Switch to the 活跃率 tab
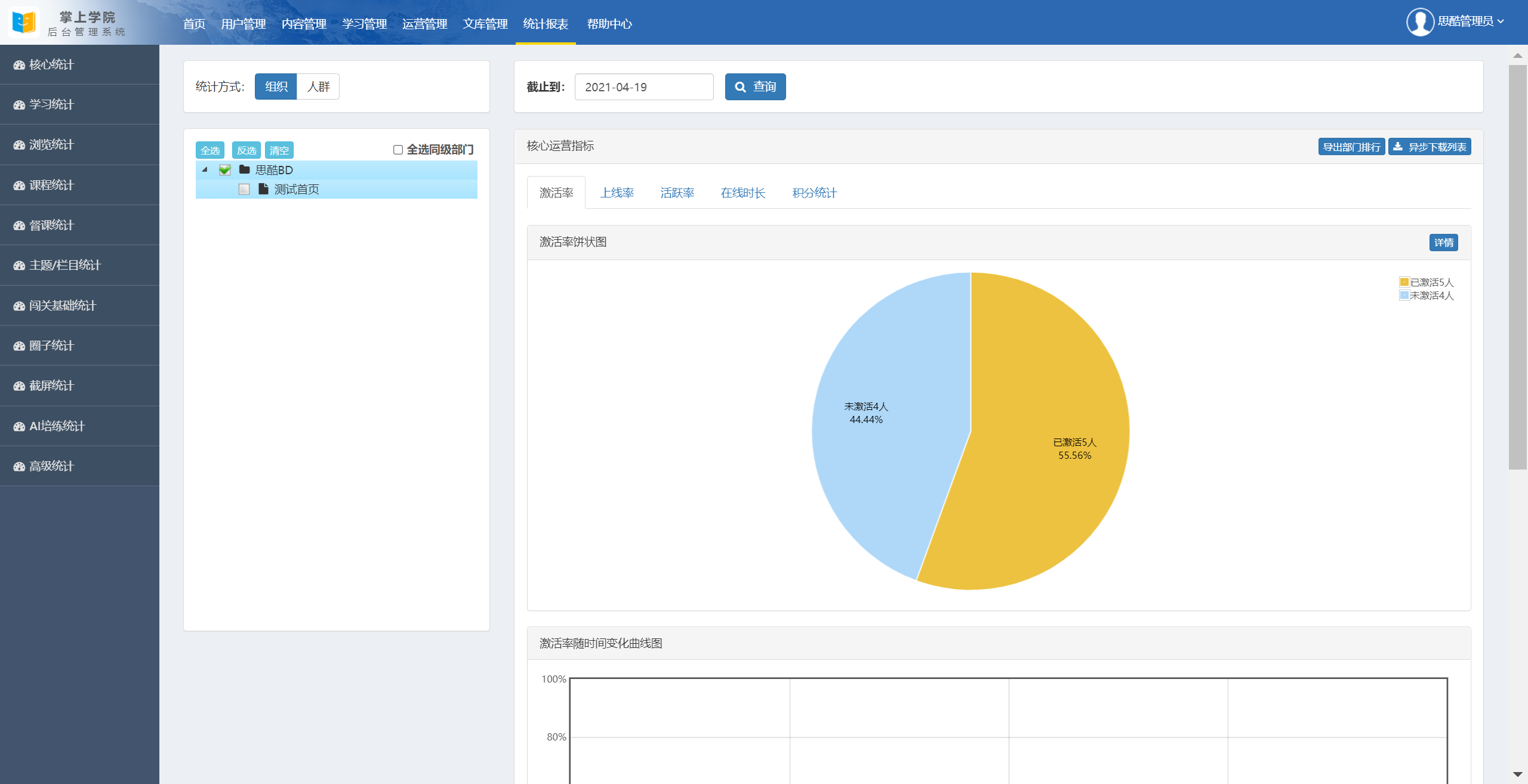Viewport: 1528px width, 784px height. (x=677, y=193)
